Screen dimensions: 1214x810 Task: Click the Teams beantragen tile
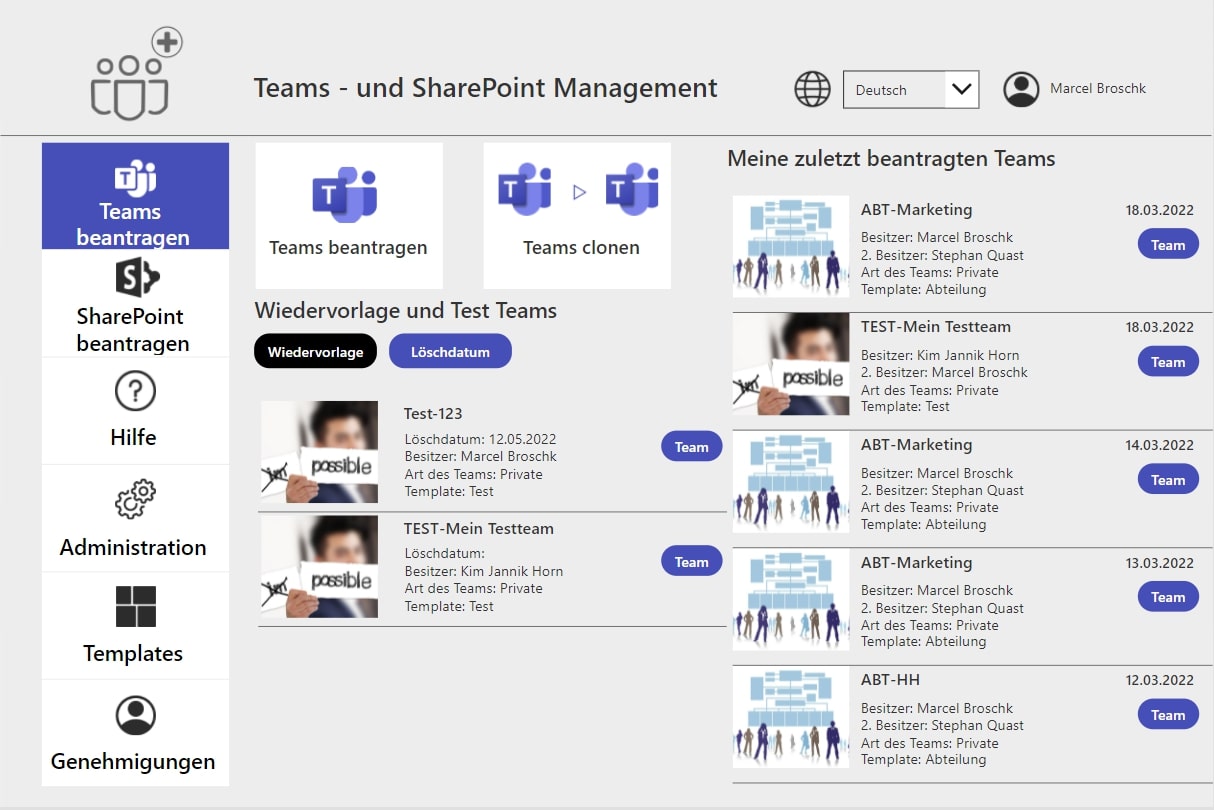click(x=348, y=215)
